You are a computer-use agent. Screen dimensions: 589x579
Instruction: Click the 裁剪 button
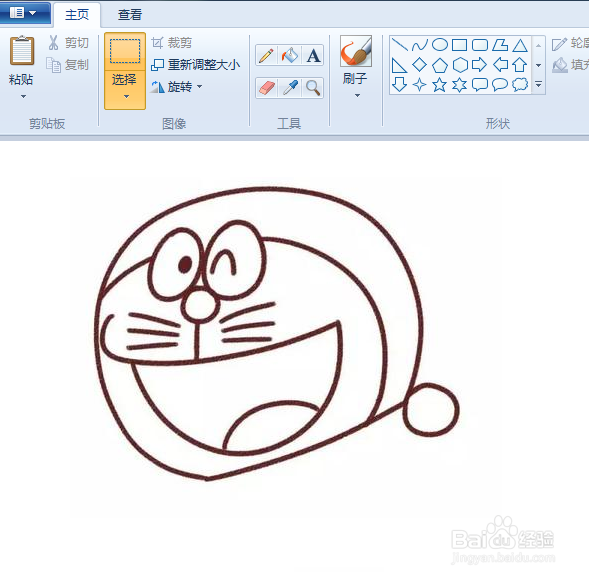click(x=172, y=43)
